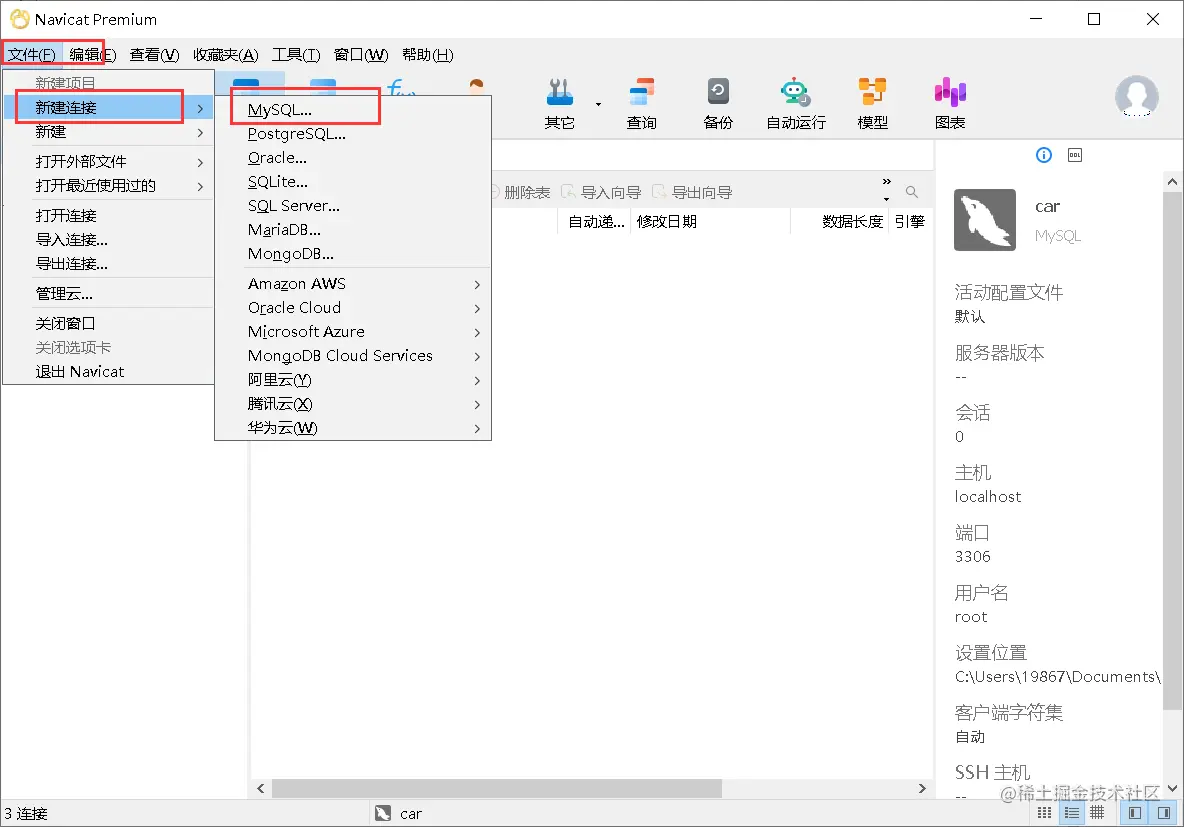The width and height of the screenshot is (1184, 827).
Task: Expand the 华为云(W) submenu arrow
Action: pos(477,429)
